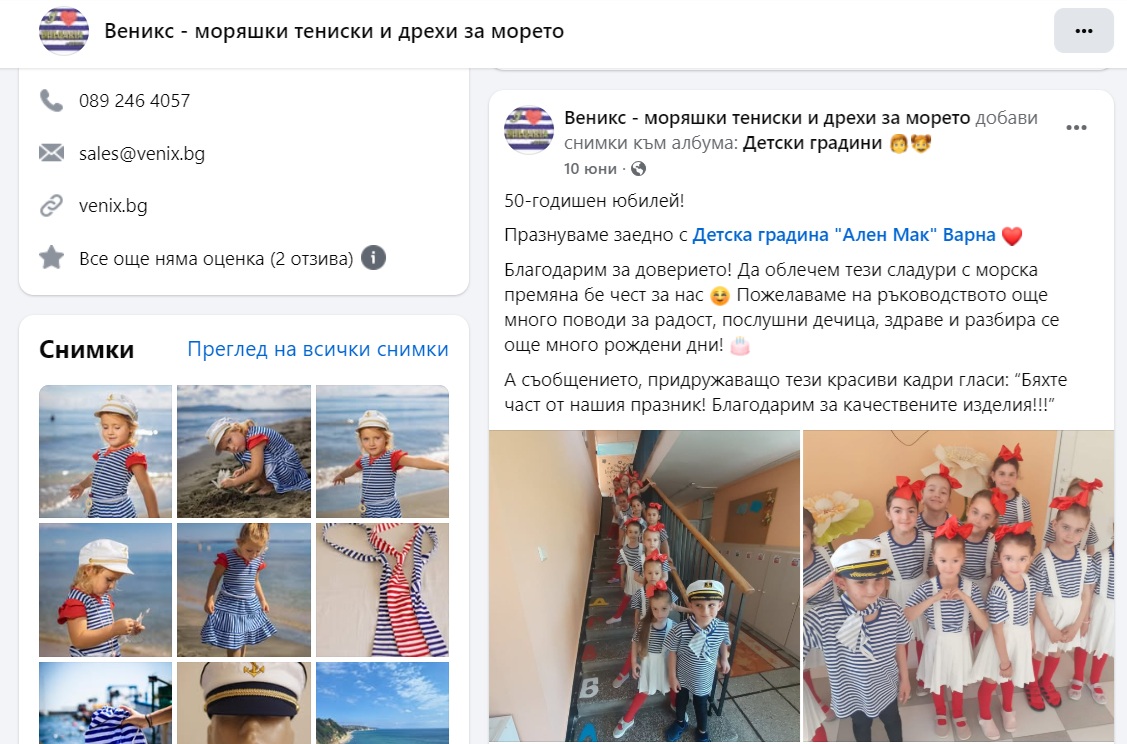Screen dimensions: 1127x744
Task: Click the sales@venix.bg email address
Action: (x=142, y=153)
